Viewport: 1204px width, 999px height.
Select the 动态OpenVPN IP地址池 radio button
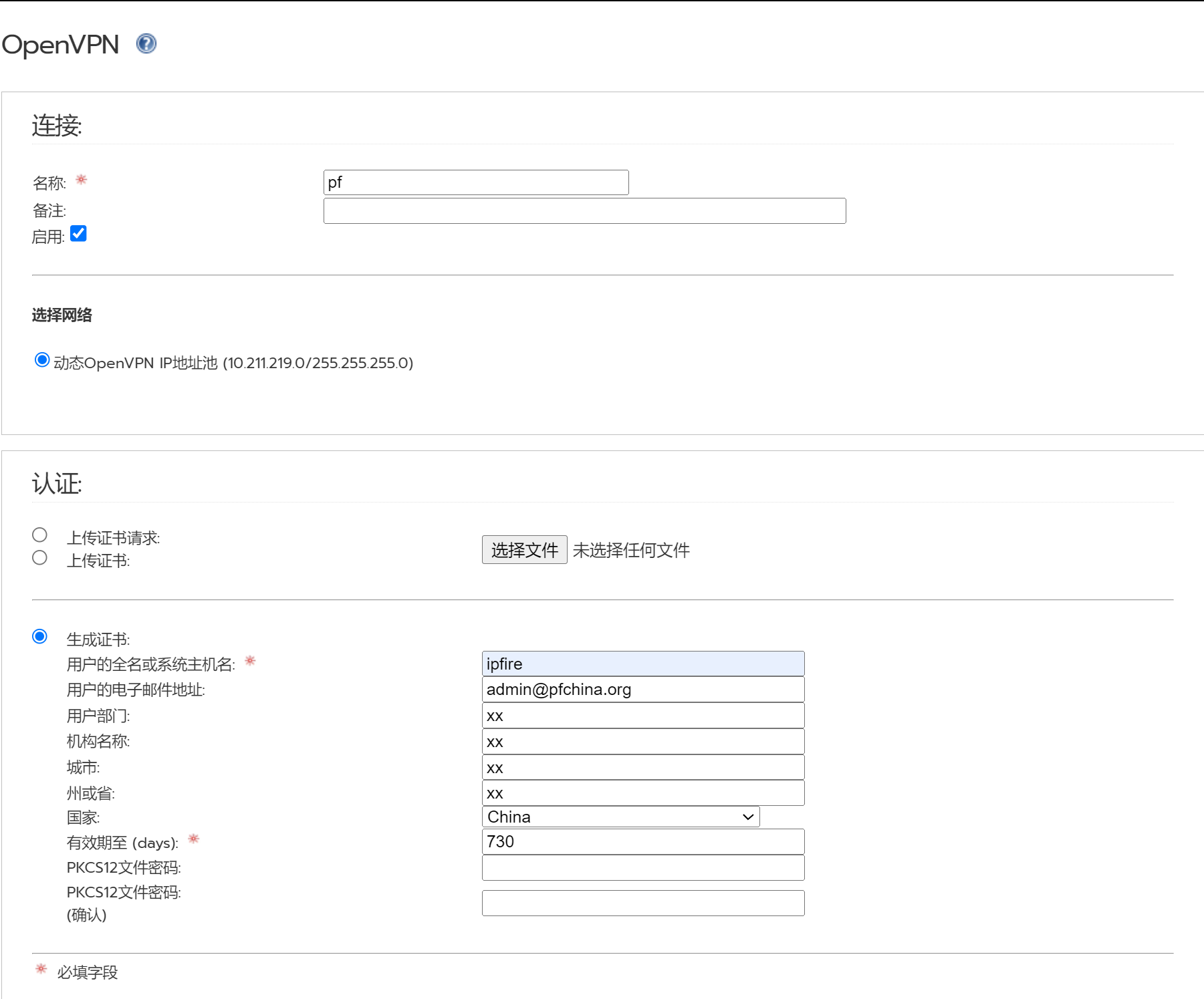[x=42, y=360]
